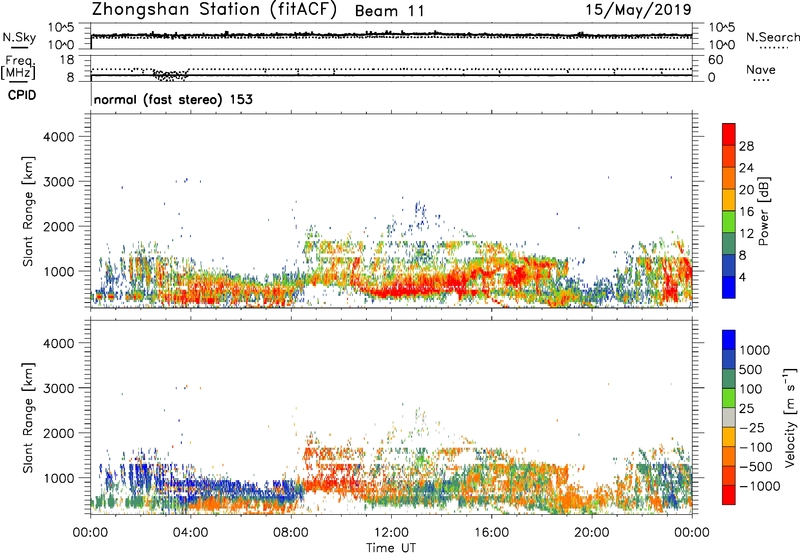Screen dimensions: 800x554
Task: Click the 28 tick on the power colorbar
Action: coord(746,146)
